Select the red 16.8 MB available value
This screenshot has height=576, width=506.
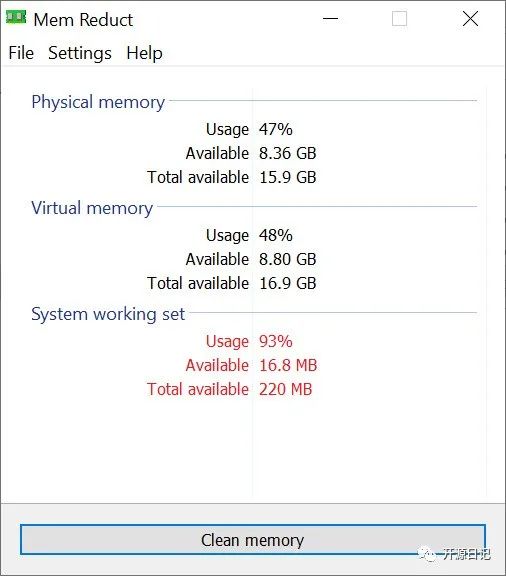click(288, 365)
